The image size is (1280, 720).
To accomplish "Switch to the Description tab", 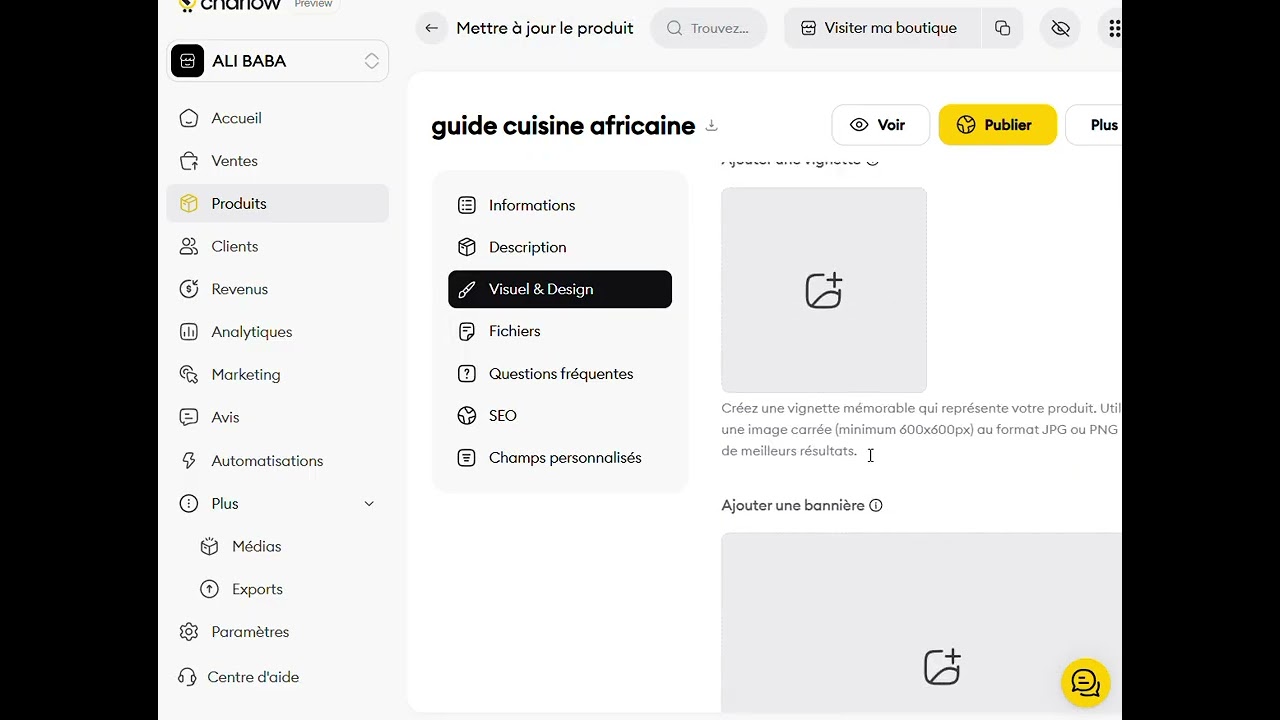I will point(560,247).
